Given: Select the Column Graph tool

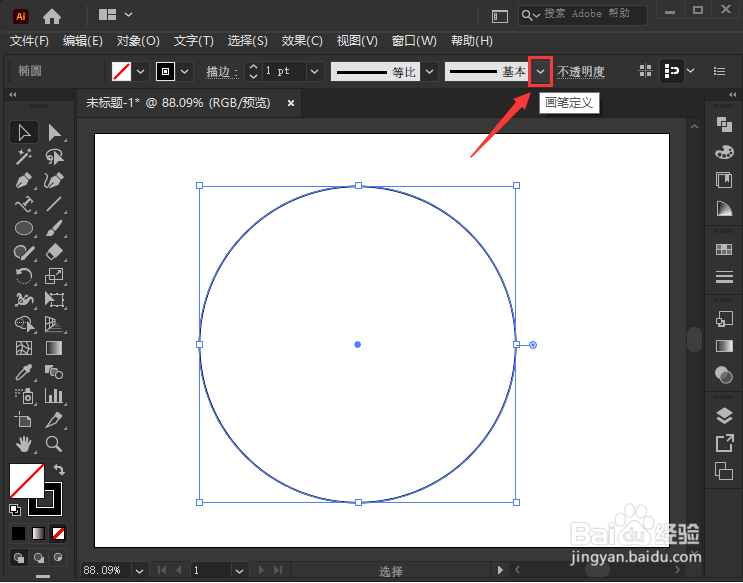Looking at the screenshot, I should (x=54, y=396).
